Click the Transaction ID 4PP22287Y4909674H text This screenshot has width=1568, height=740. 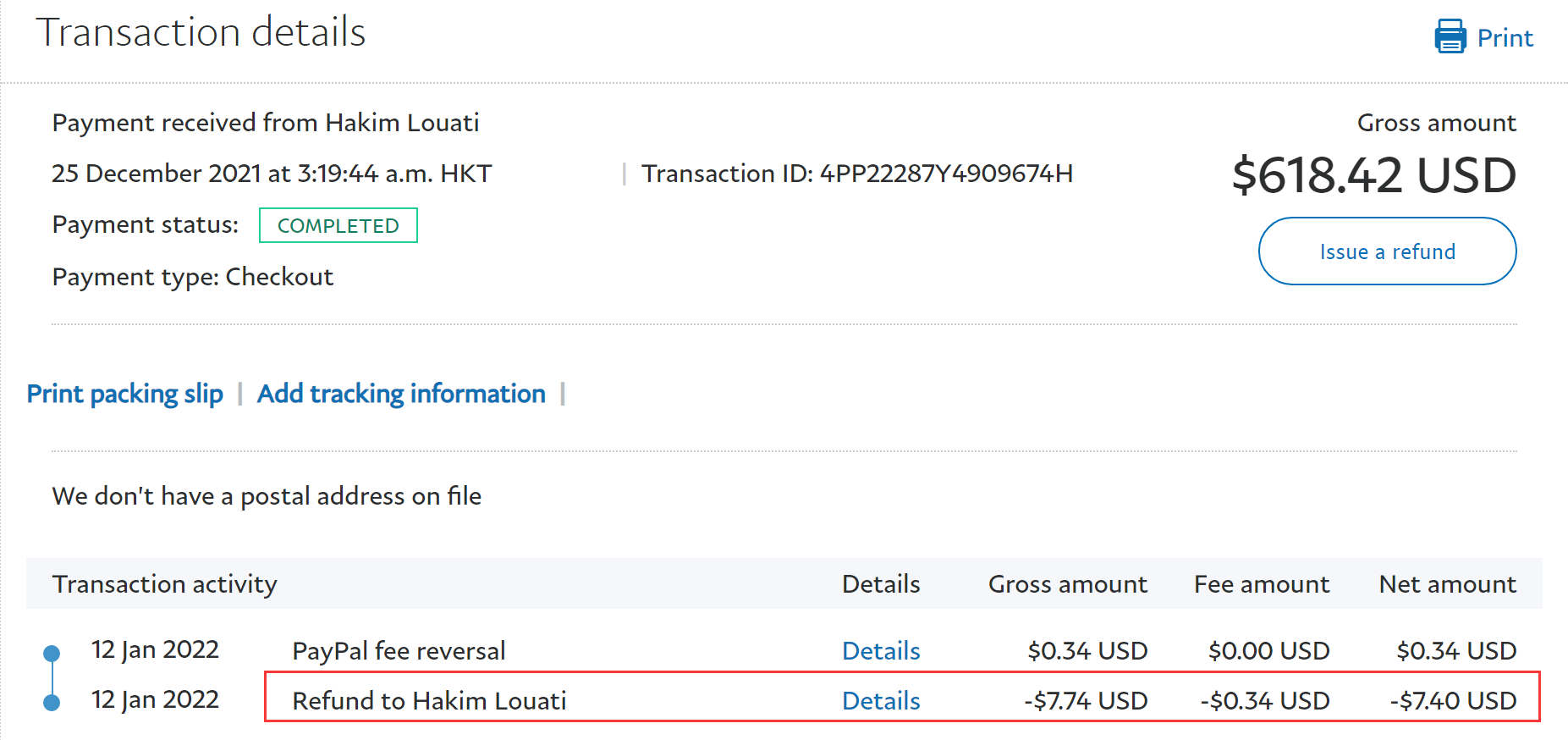click(856, 174)
